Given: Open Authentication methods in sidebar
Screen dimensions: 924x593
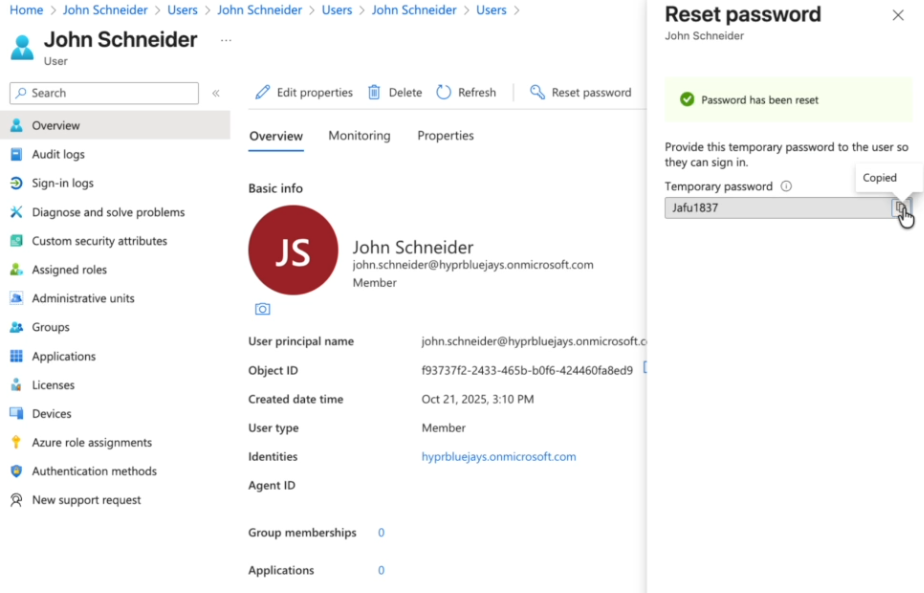Looking at the screenshot, I should point(94,471).
